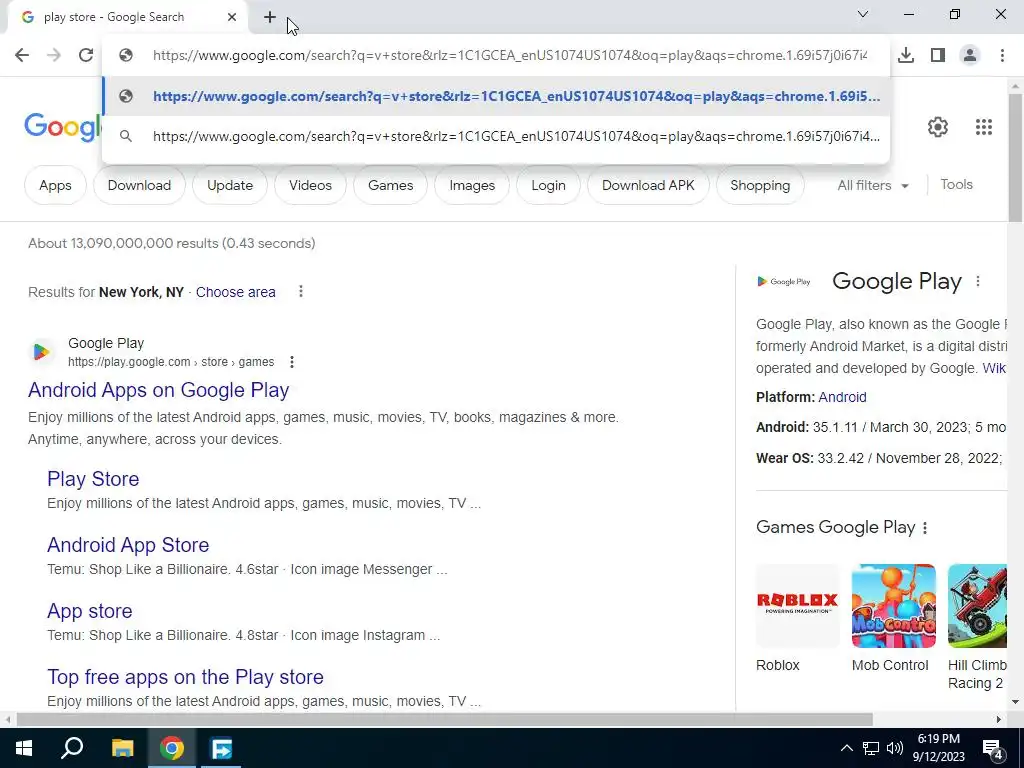Click the play.google.com store games URL
Viewport: 1024px width, 768px height.
[171, 362]
